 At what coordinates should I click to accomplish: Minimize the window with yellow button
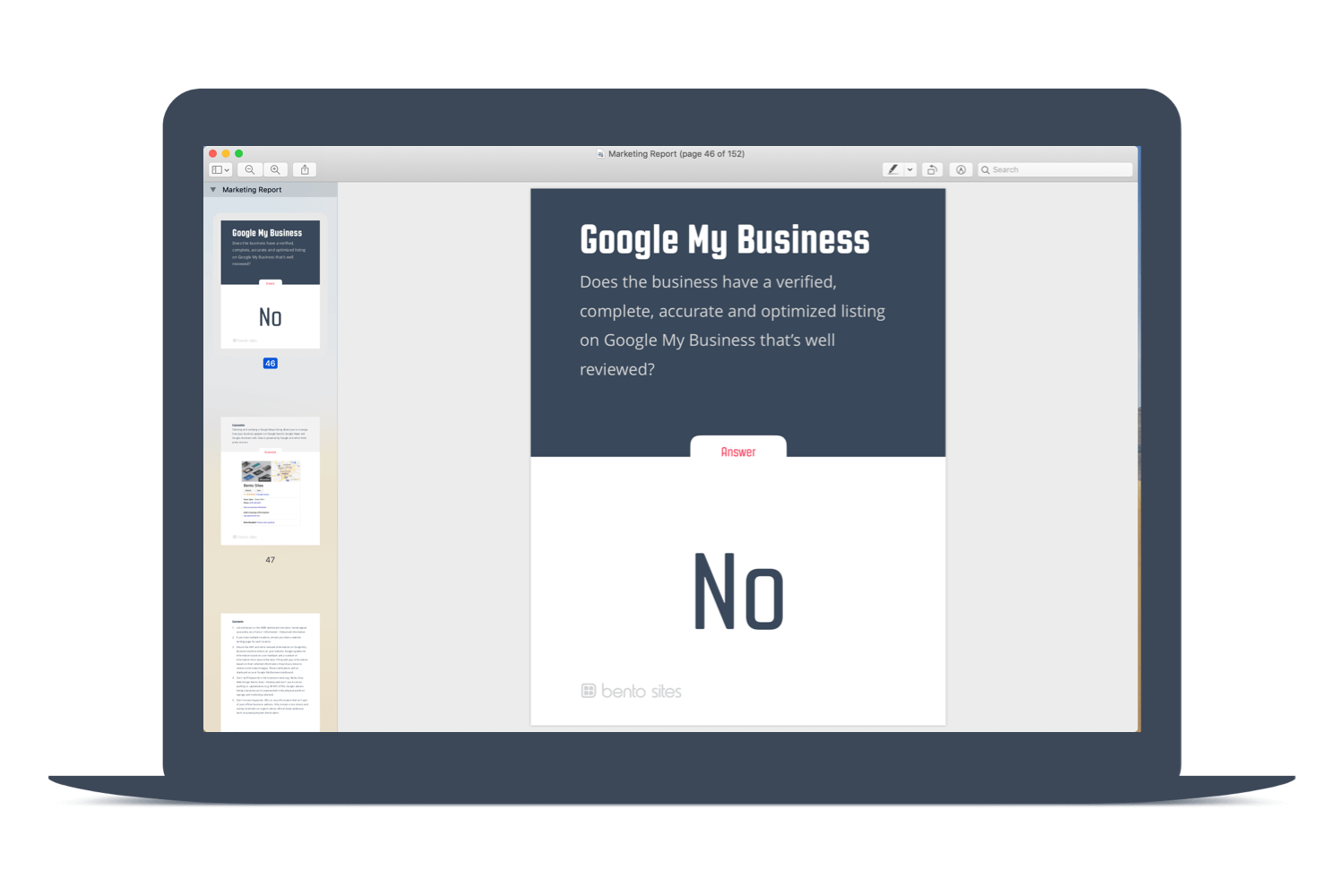pos(226,154)
